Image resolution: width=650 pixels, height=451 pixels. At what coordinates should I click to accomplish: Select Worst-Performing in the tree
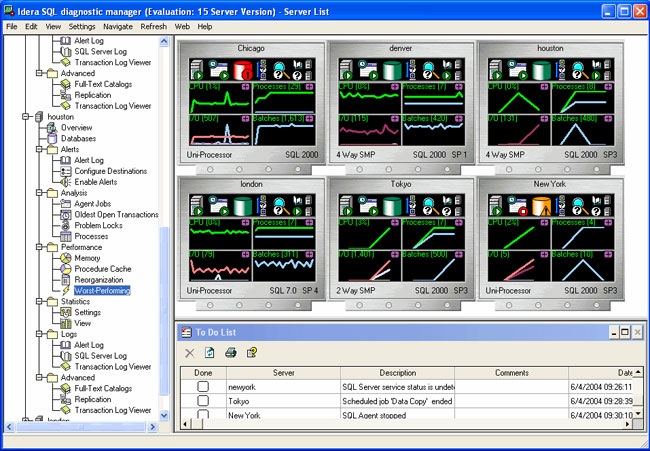click(102, 291)
